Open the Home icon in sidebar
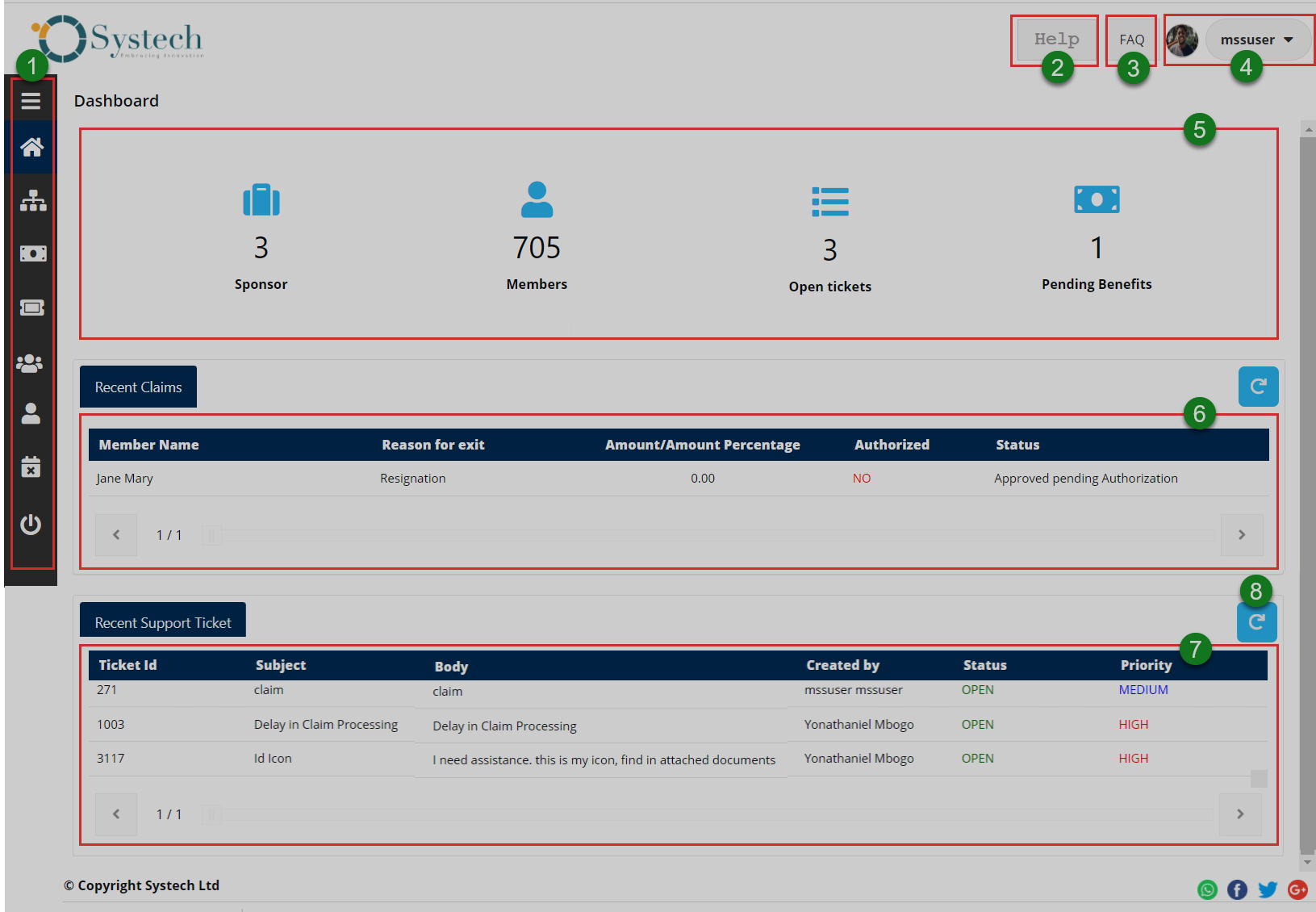 31,147
